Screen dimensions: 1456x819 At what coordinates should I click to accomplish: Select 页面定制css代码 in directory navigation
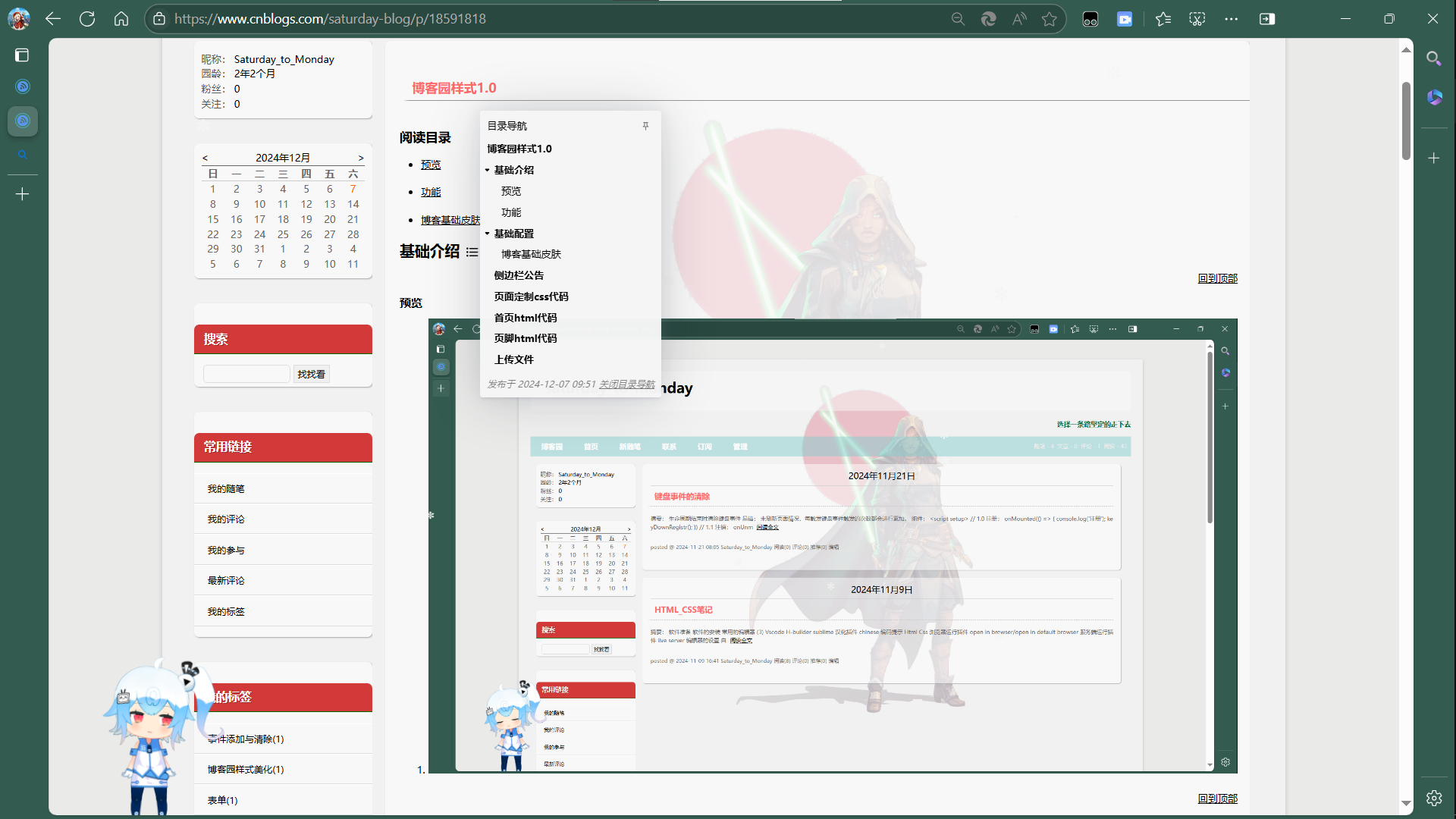tap(531, 297)
